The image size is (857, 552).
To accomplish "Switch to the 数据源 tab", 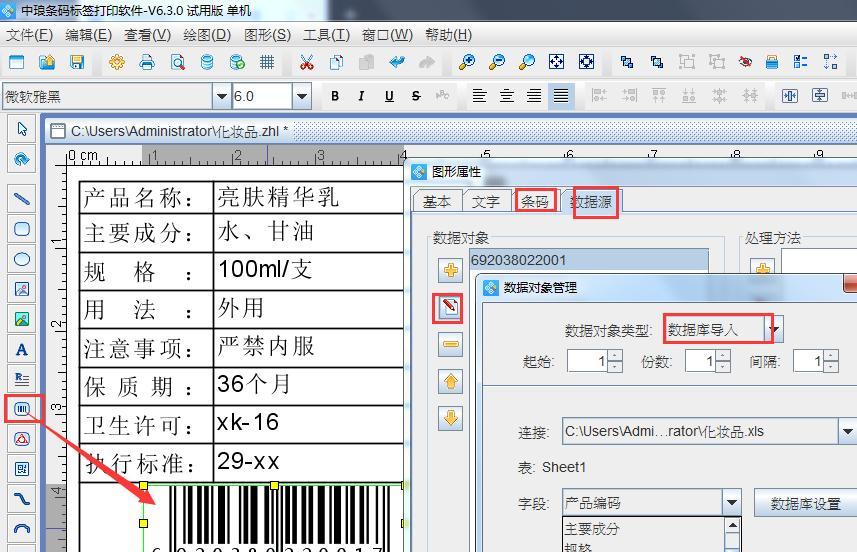I will pyautogui.click(x=591, y=202).
